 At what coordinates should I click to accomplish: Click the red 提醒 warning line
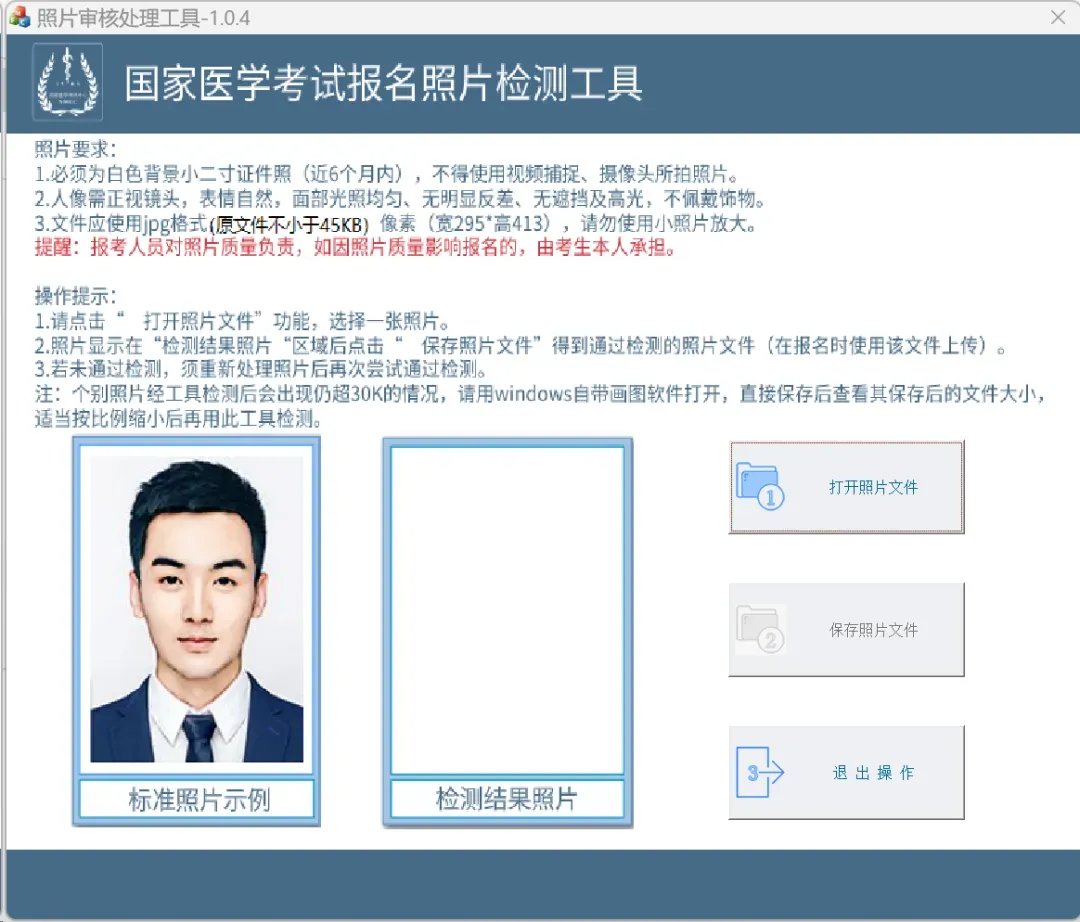355,247
